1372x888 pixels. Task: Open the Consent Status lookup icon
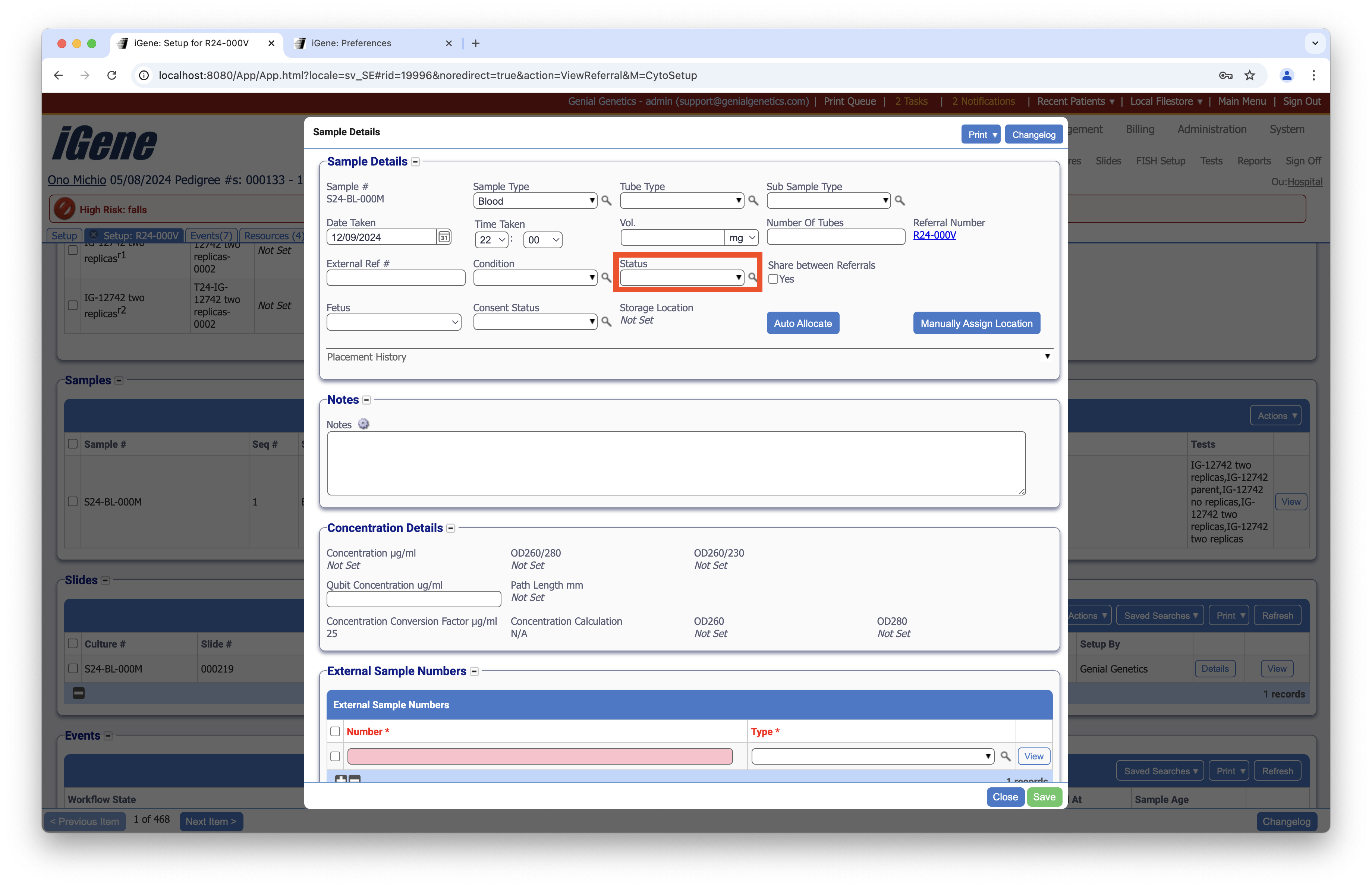606,322
